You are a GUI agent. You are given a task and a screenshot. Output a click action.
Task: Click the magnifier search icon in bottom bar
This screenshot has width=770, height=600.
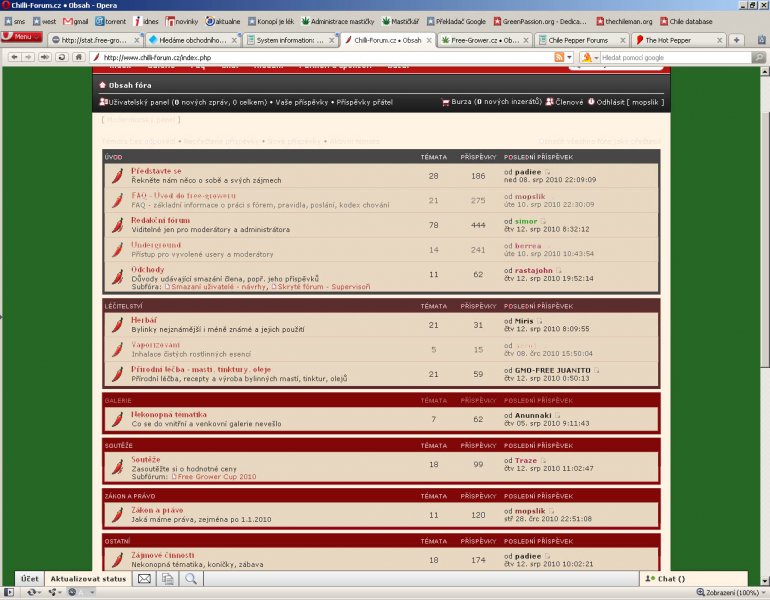click(190, 579)
